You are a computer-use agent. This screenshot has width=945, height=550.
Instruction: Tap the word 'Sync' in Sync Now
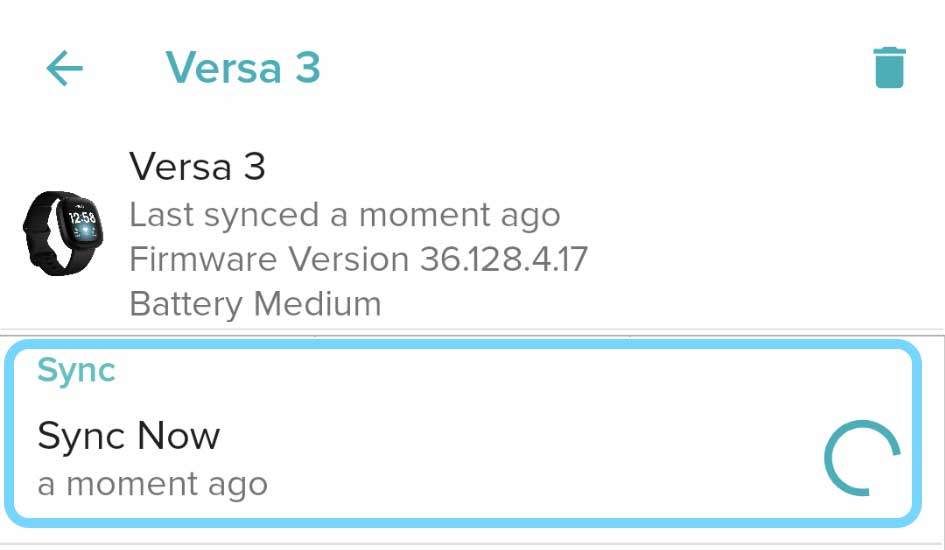[82, 436]
